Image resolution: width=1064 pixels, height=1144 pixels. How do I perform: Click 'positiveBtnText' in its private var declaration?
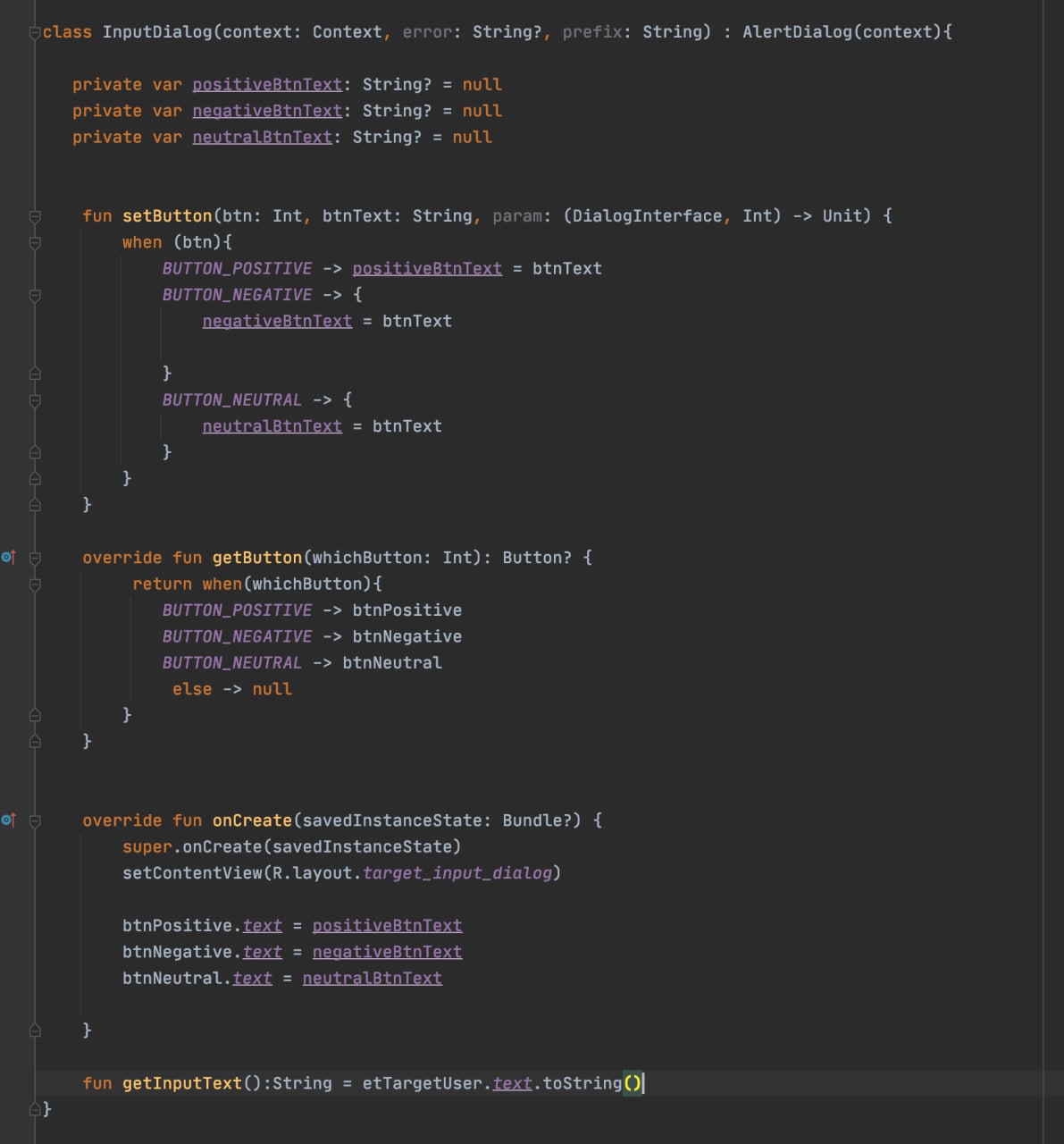click(x=267, y=84)
